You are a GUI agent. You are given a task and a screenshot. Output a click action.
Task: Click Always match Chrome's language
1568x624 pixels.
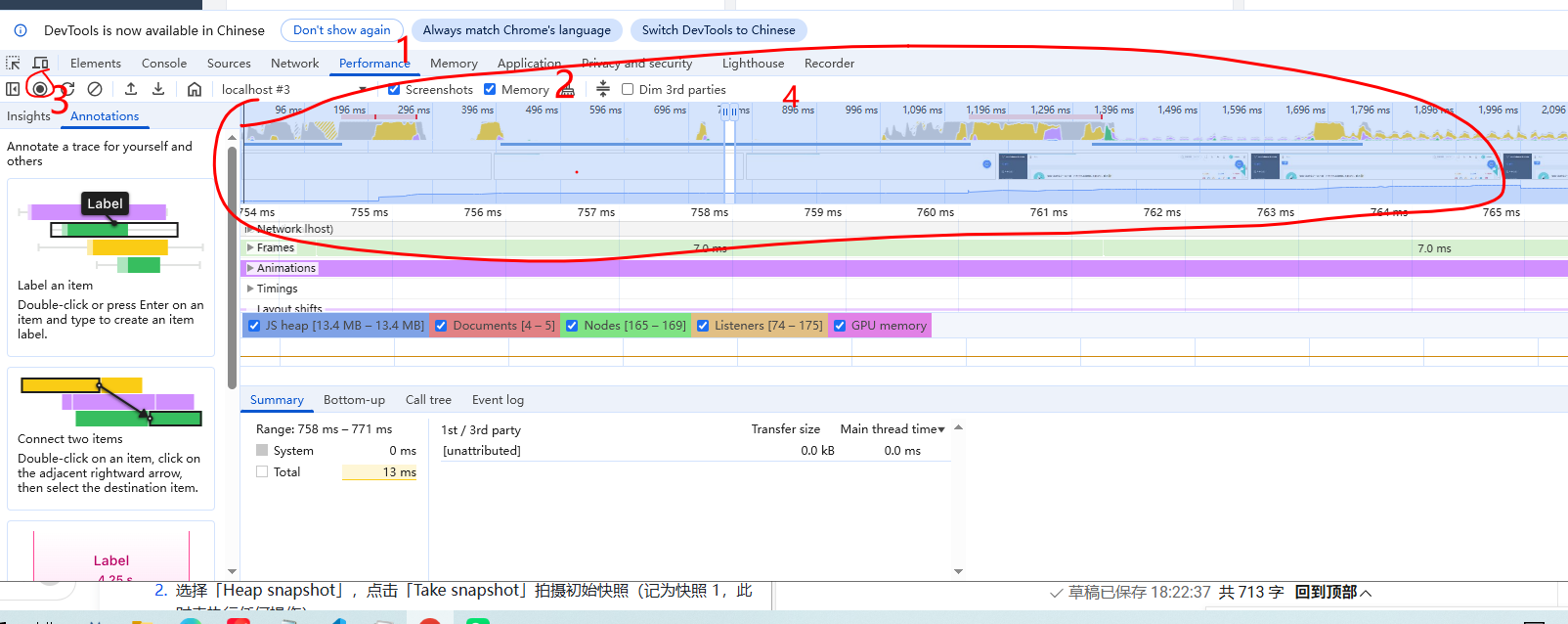tap(517, 30)
